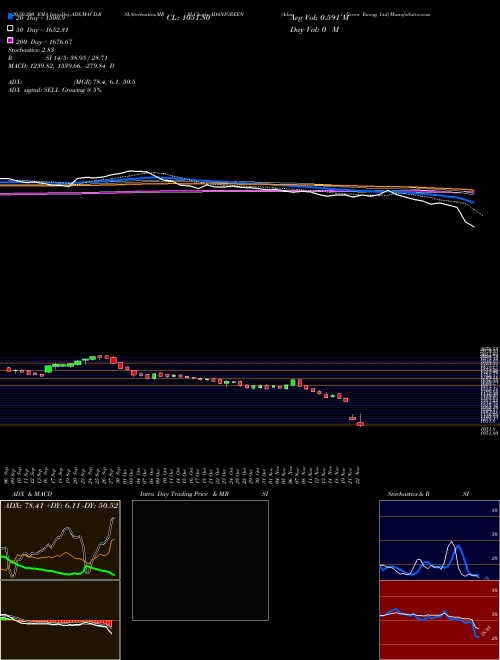The width and height of the screenshot is (500, 660).
Task: Click the 'Stochastics & R' panel title
Action: pos(409,494)
